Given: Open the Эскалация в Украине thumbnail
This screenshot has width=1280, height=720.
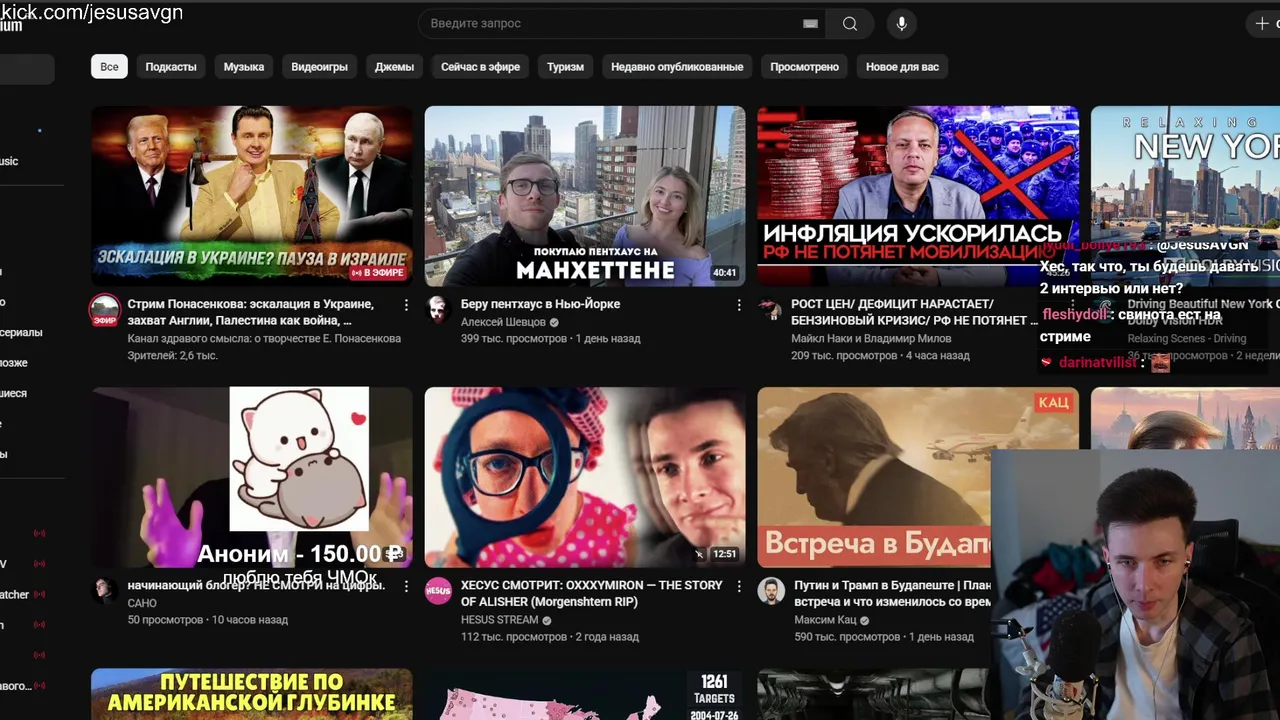Looking at the screenshot, I should (252, 196).
